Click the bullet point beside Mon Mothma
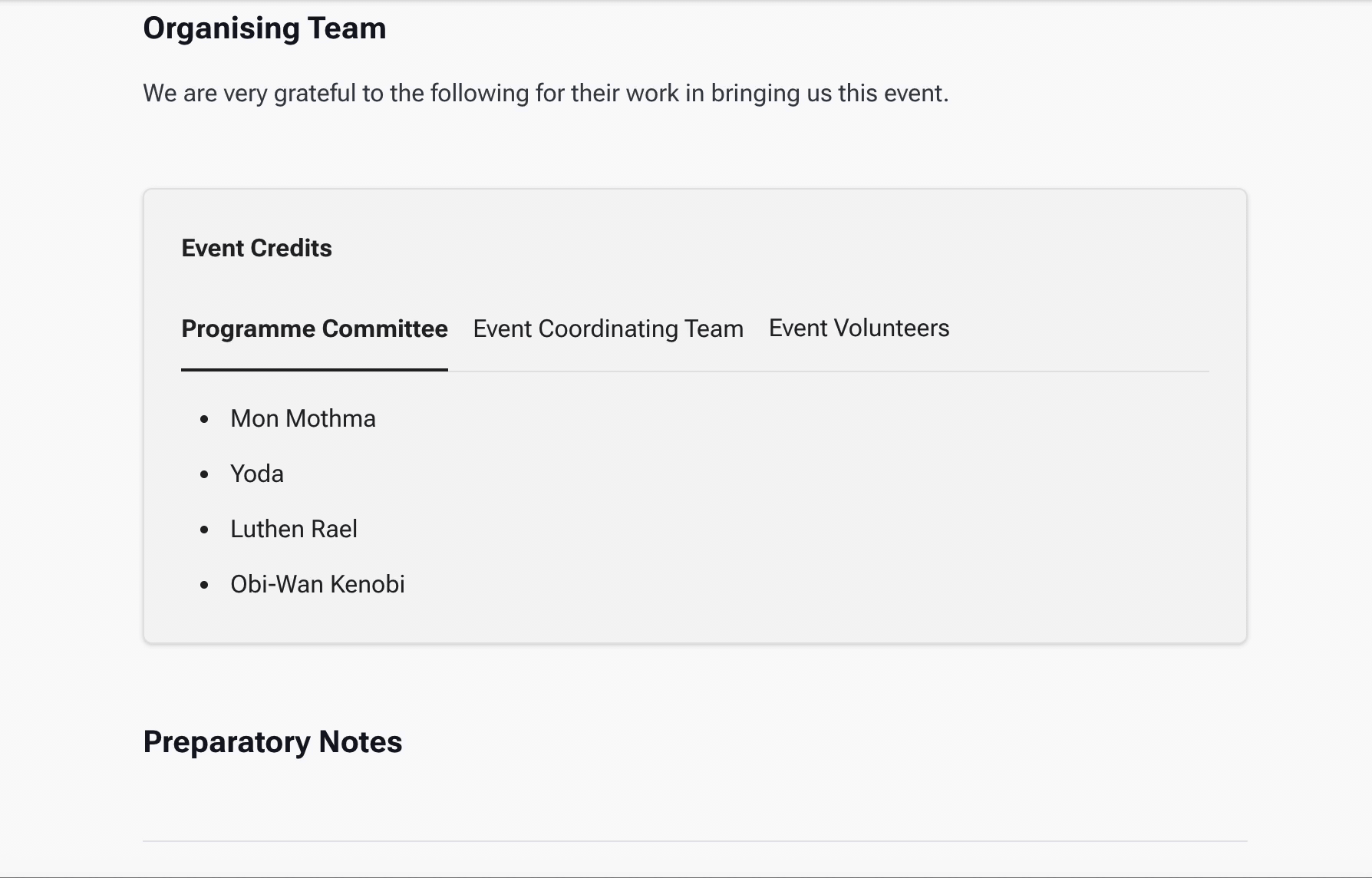Viewport: 1372px width, 878px height. point(204,419)
